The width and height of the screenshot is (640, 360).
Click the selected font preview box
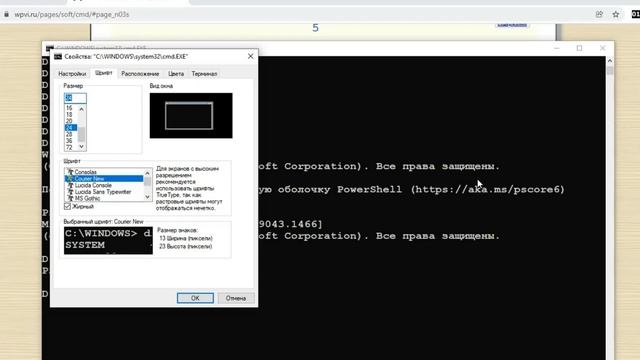point(108,240)
